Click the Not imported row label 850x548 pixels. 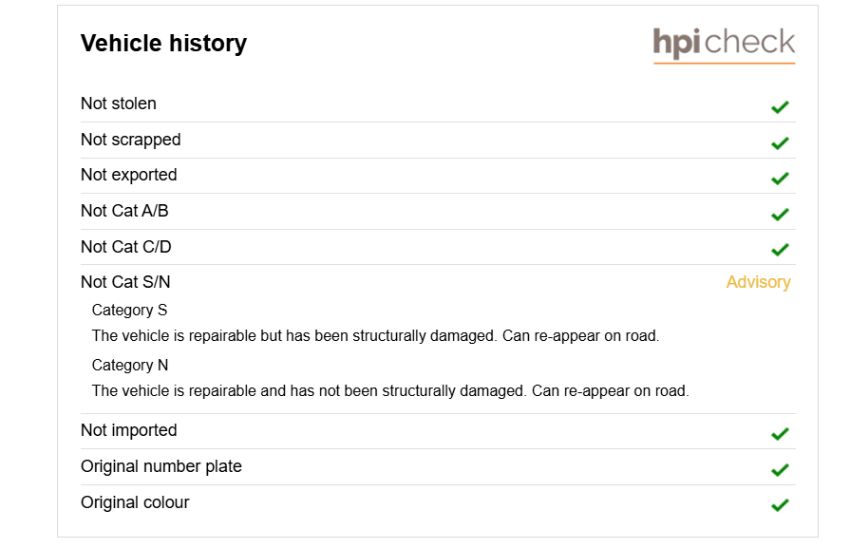click(x=129, y=430)
